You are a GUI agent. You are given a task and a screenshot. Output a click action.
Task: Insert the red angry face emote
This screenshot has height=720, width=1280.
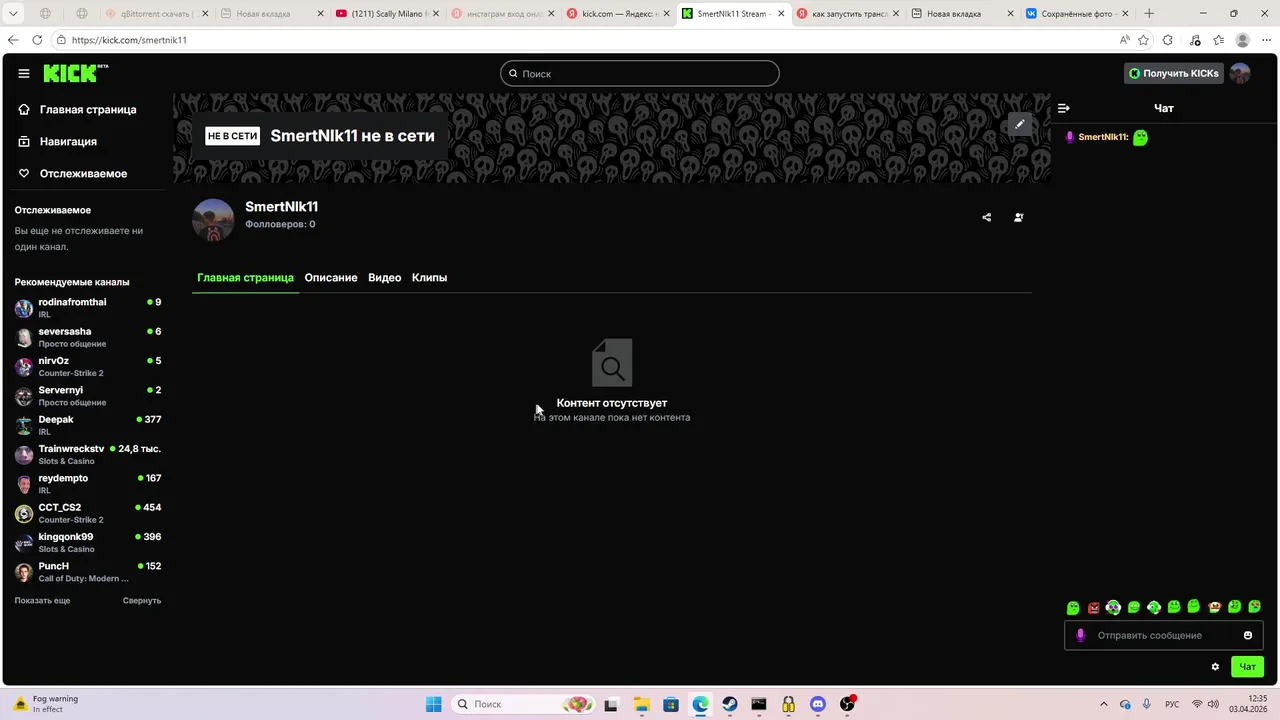(x=1094, y=607)
